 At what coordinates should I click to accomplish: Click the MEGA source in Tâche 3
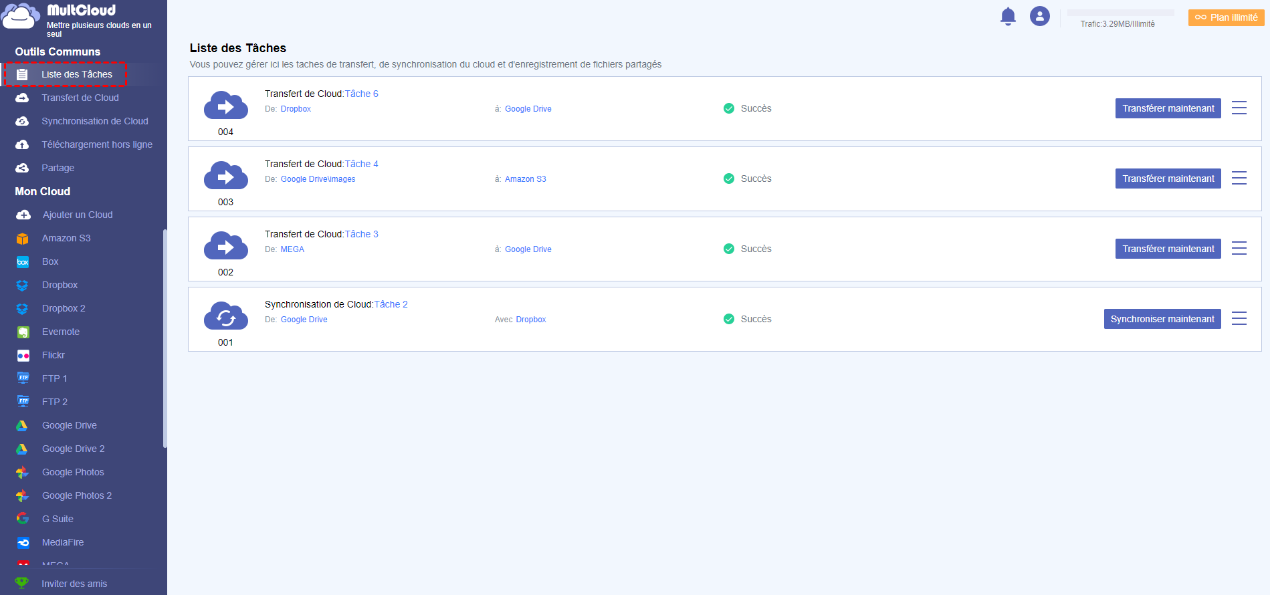[292, 249]
